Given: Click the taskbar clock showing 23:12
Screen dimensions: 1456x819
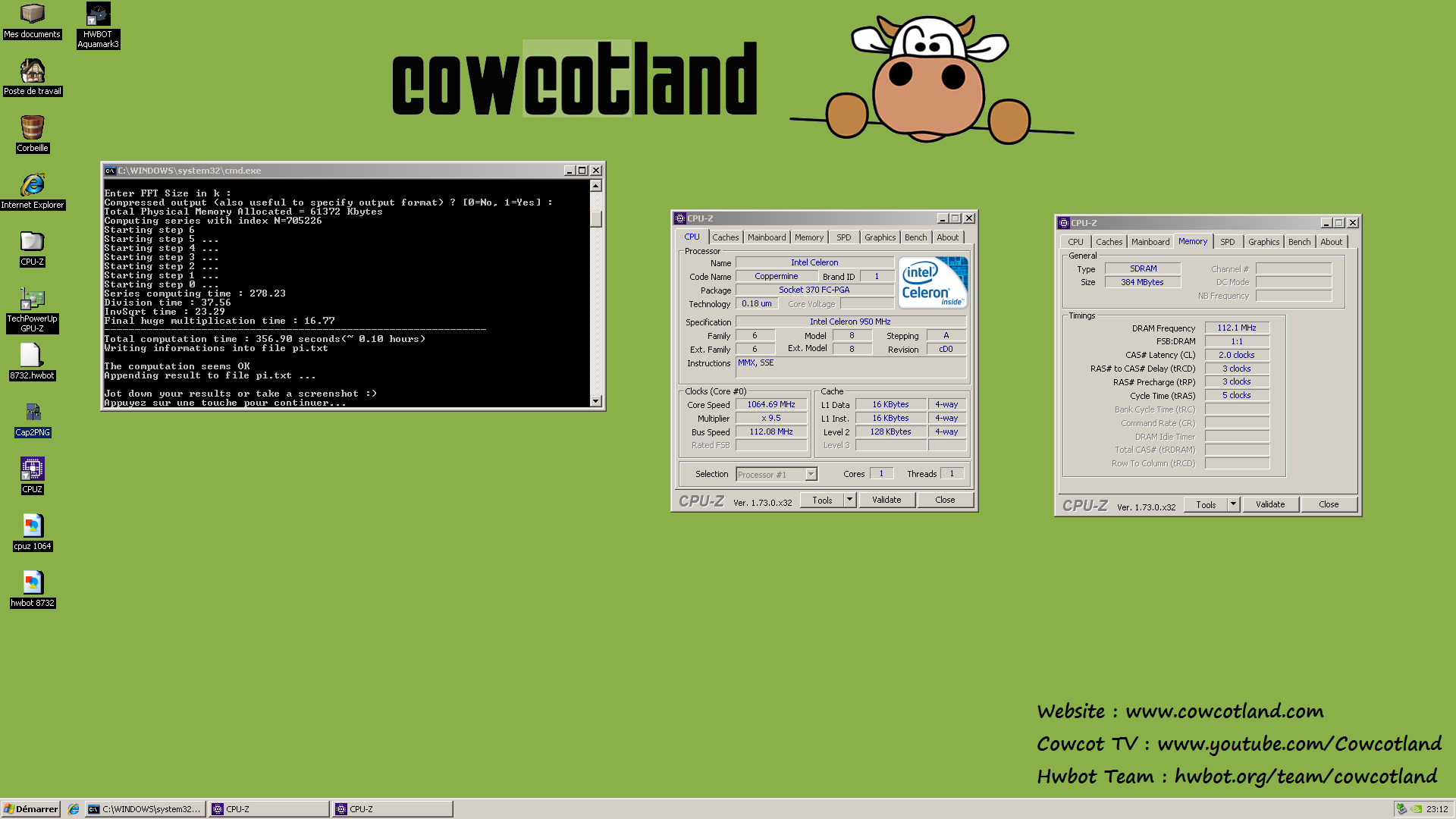Looking at the screenshot, I should (x=1437, y=809).
